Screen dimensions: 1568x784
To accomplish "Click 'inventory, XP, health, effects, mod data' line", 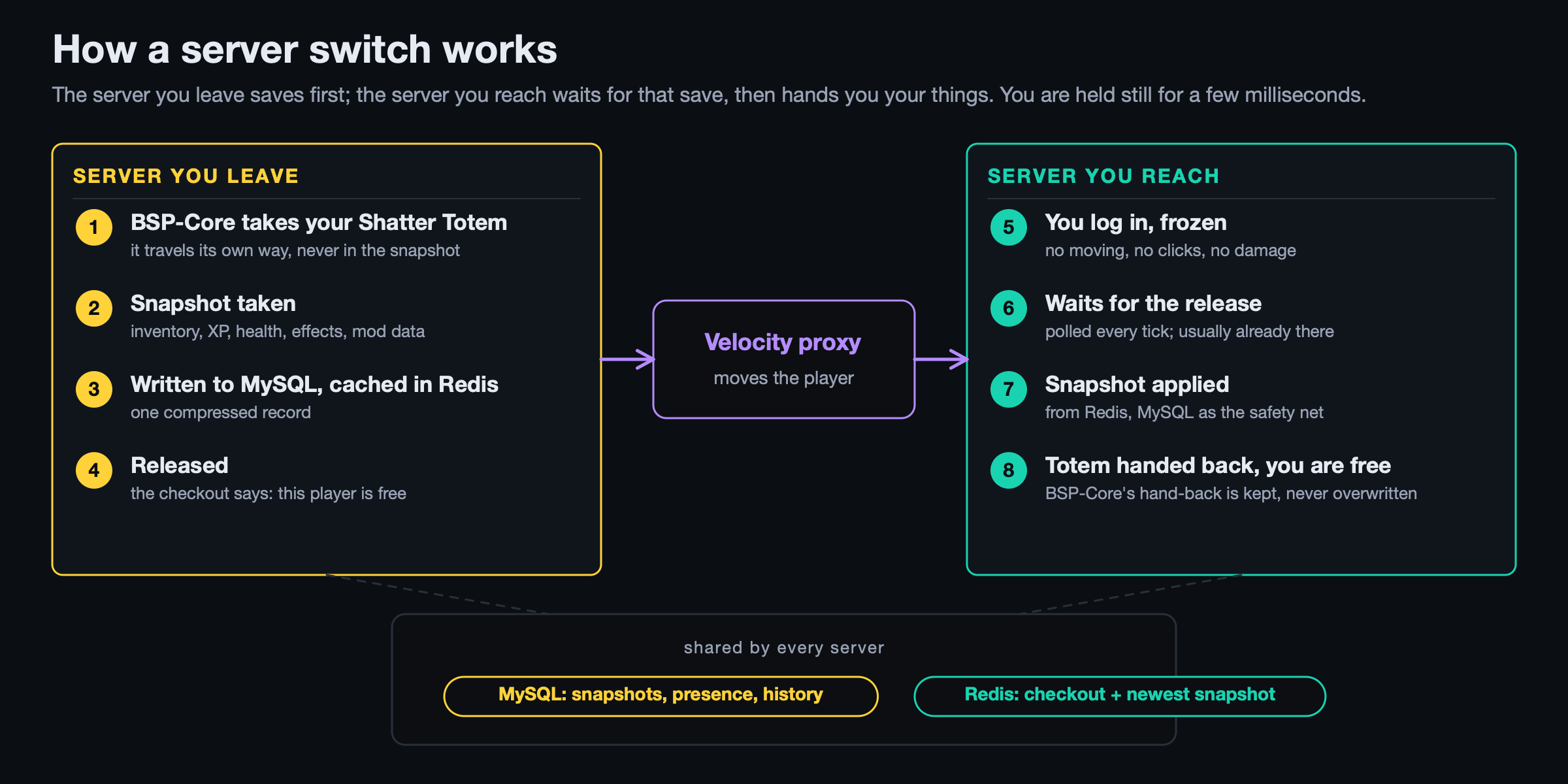I will pyautogui.click(x=278, y=331).
